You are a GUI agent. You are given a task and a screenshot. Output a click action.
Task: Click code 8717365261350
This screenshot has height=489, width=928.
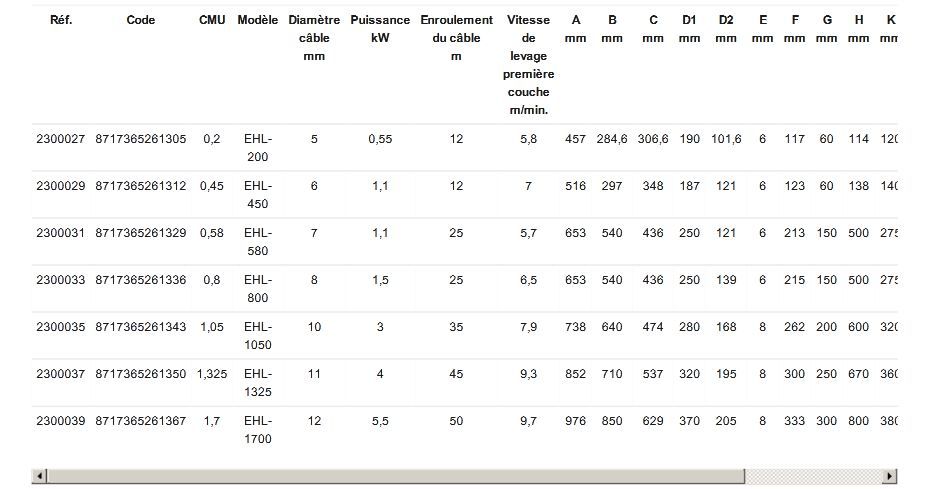click(141, 374)
